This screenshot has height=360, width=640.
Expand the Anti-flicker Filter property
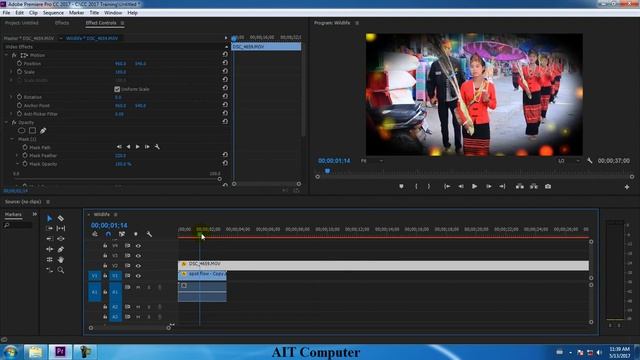(x=11, y=114)
